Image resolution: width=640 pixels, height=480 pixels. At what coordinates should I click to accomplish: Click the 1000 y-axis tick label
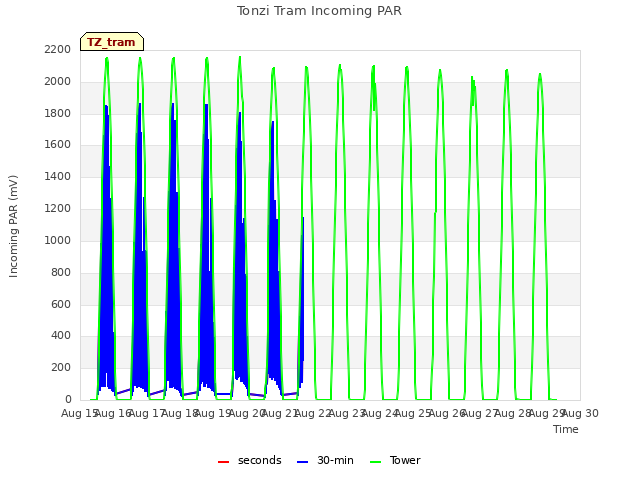click(58, 240)
